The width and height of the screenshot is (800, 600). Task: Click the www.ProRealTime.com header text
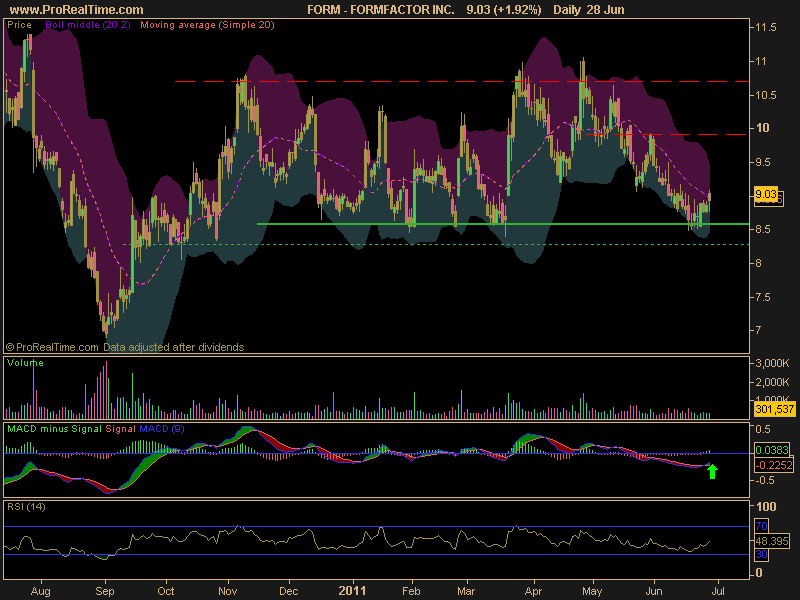click(77, 10)
